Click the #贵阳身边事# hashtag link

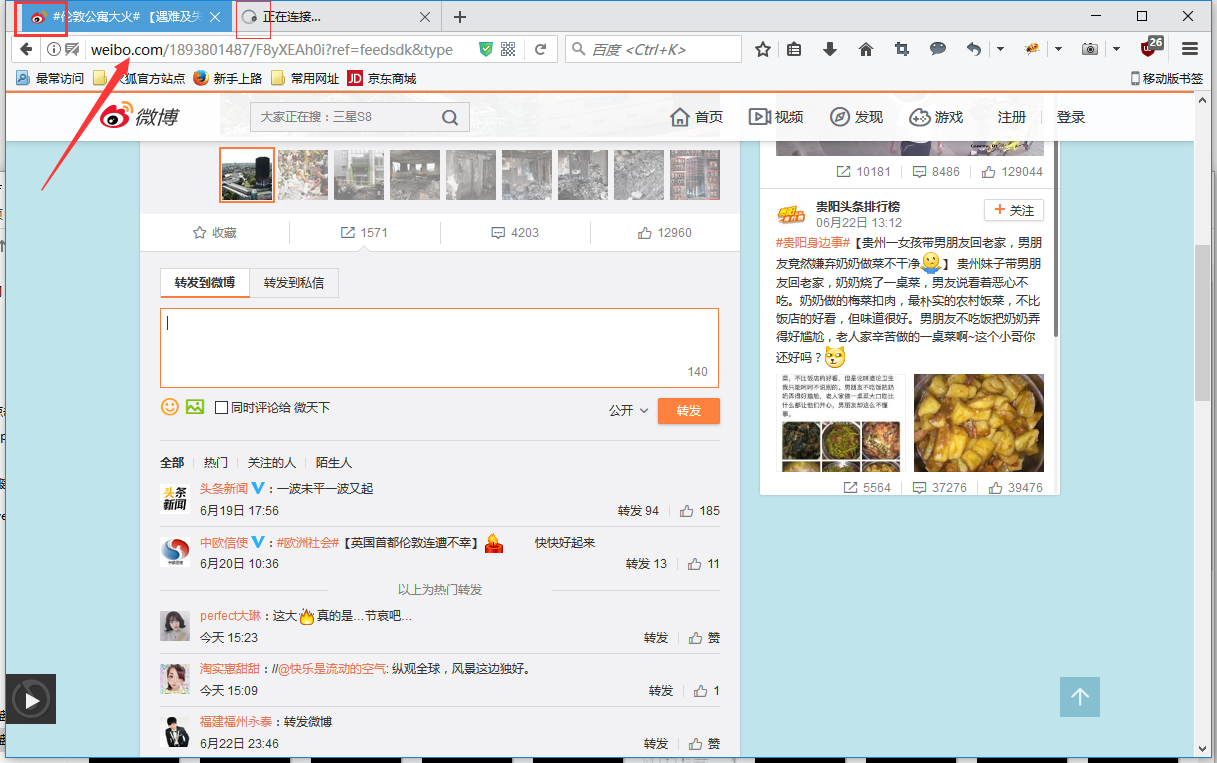coord(813,242)
